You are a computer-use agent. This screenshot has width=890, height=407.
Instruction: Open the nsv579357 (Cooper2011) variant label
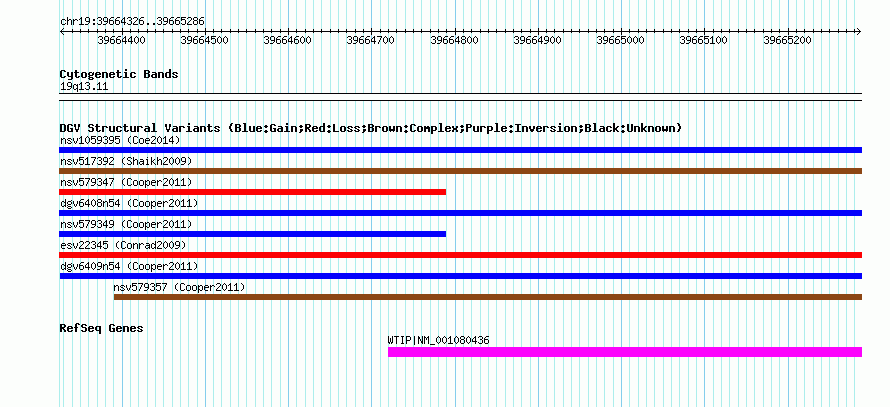pos(179,287)
